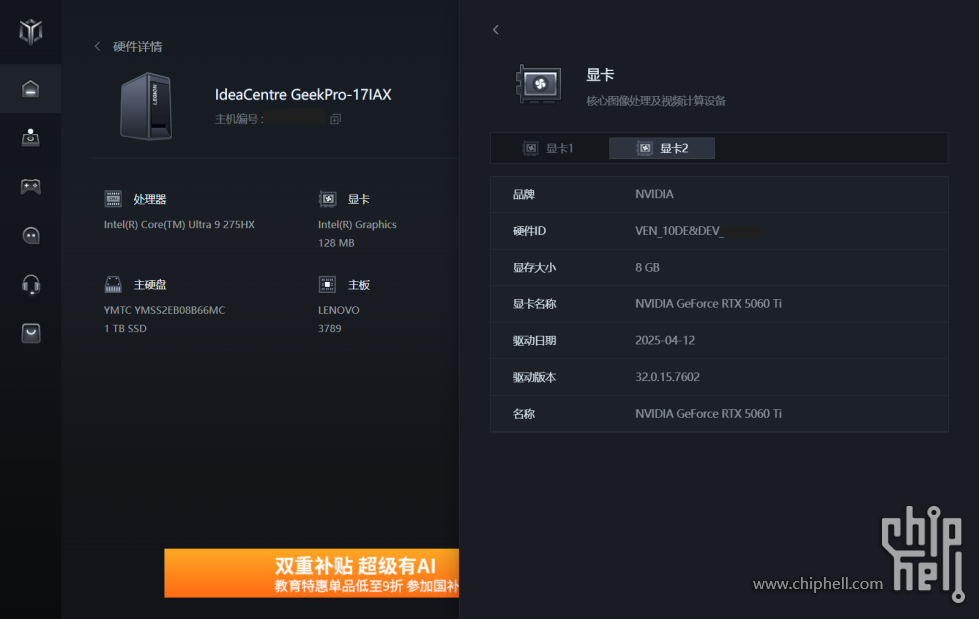This screenshot has width=979, height=619.
Task: Open the shopping bag store sidebar icon
Action: (31, 333)
